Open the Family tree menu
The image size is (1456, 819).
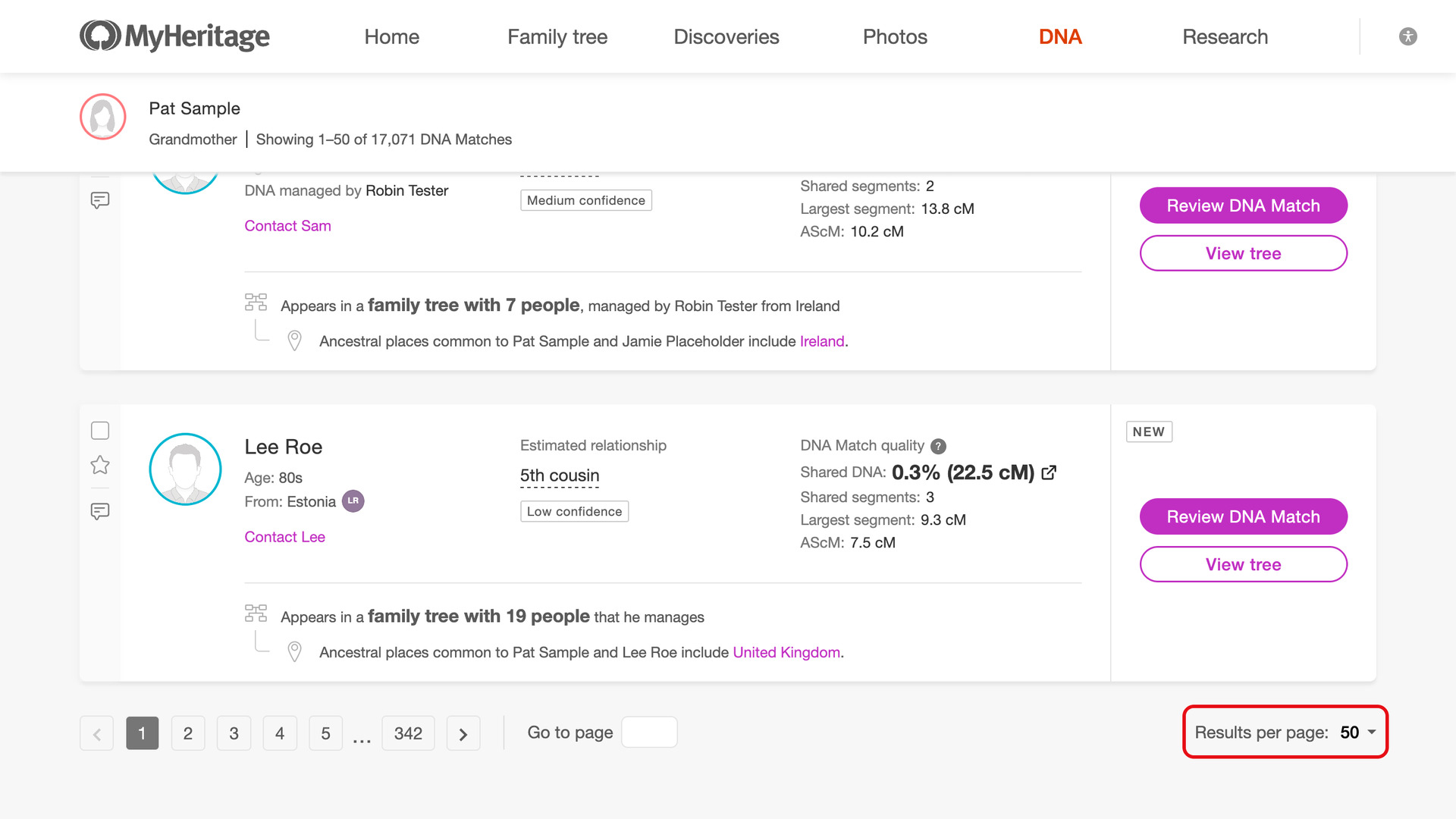(557, 36)
